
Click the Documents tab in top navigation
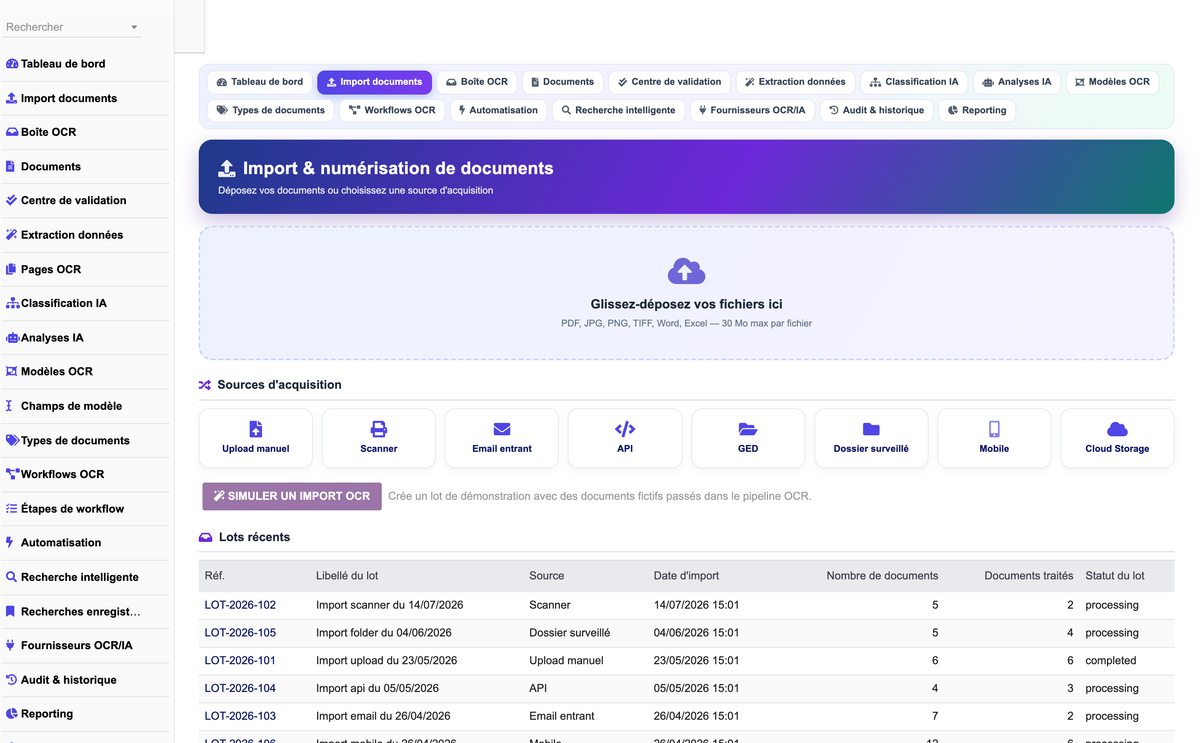pyautogui.click(x=562, y=82)
